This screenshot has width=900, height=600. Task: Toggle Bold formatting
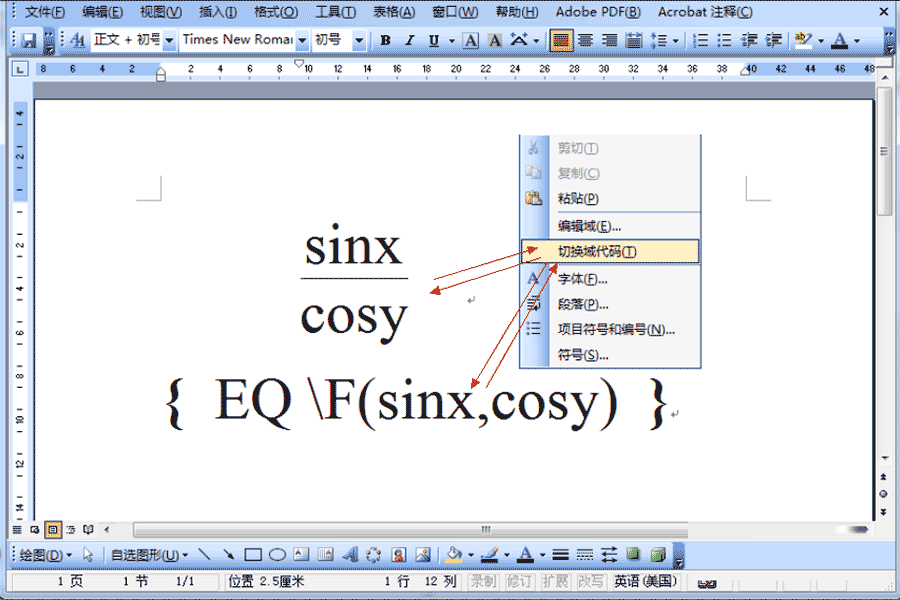pyautogui.click(x=385, y=40)
